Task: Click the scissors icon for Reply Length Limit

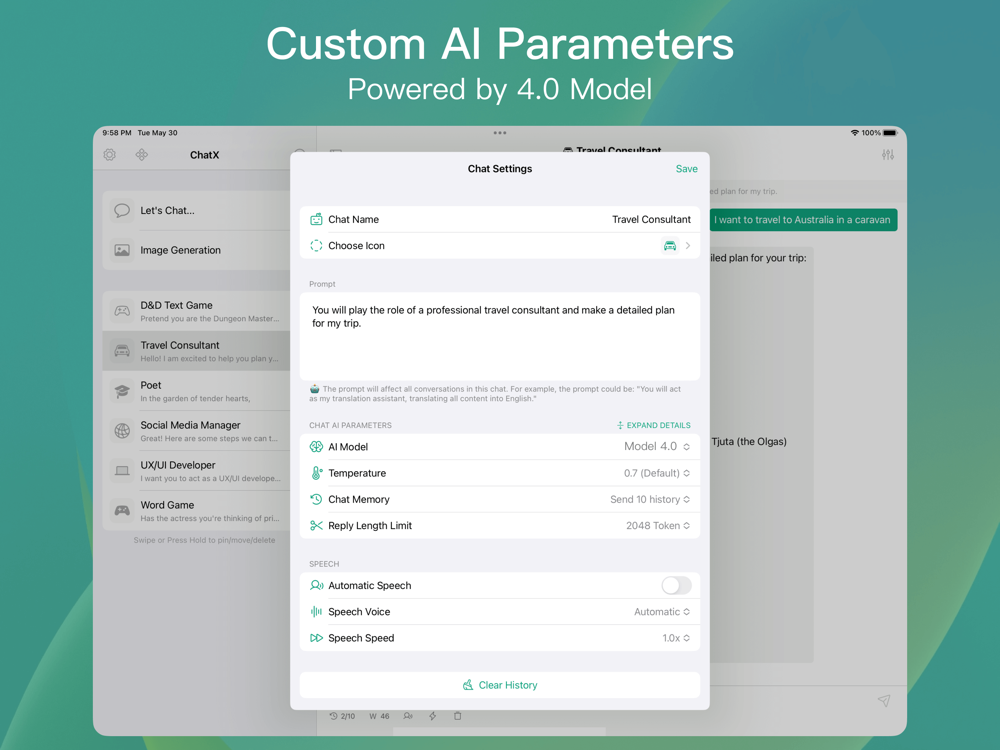Action: click(x=316, y=526)
